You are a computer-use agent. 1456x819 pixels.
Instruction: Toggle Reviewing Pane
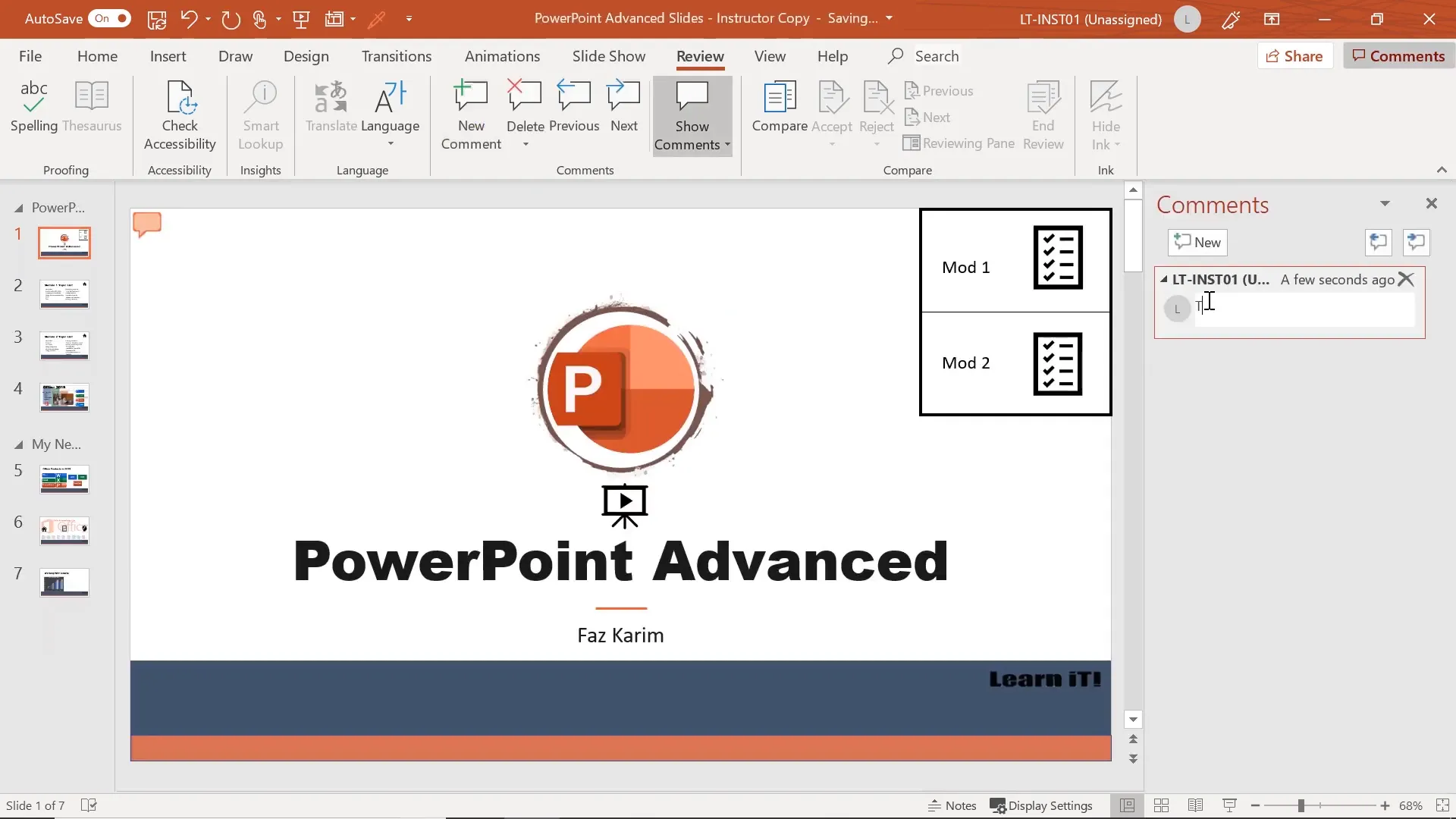(x=959, y=143)
